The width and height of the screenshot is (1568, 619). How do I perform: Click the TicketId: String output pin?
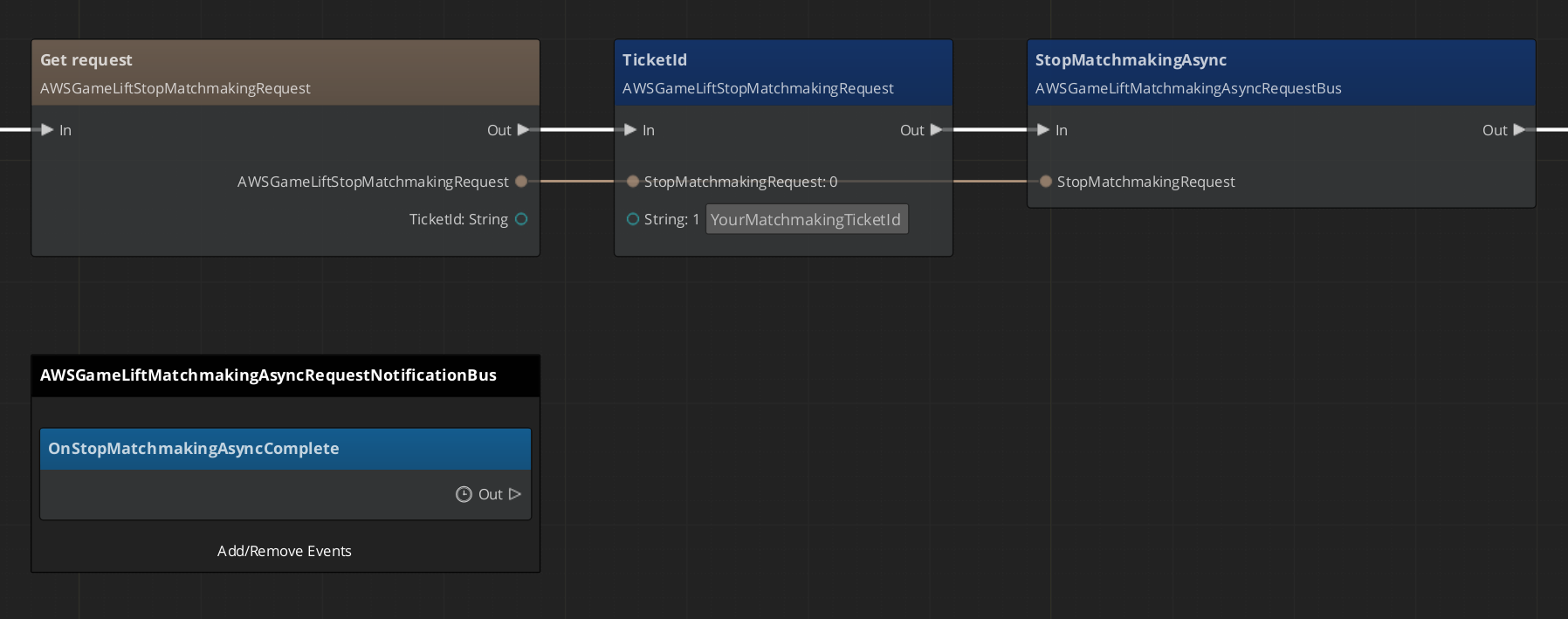pos(521,219)
